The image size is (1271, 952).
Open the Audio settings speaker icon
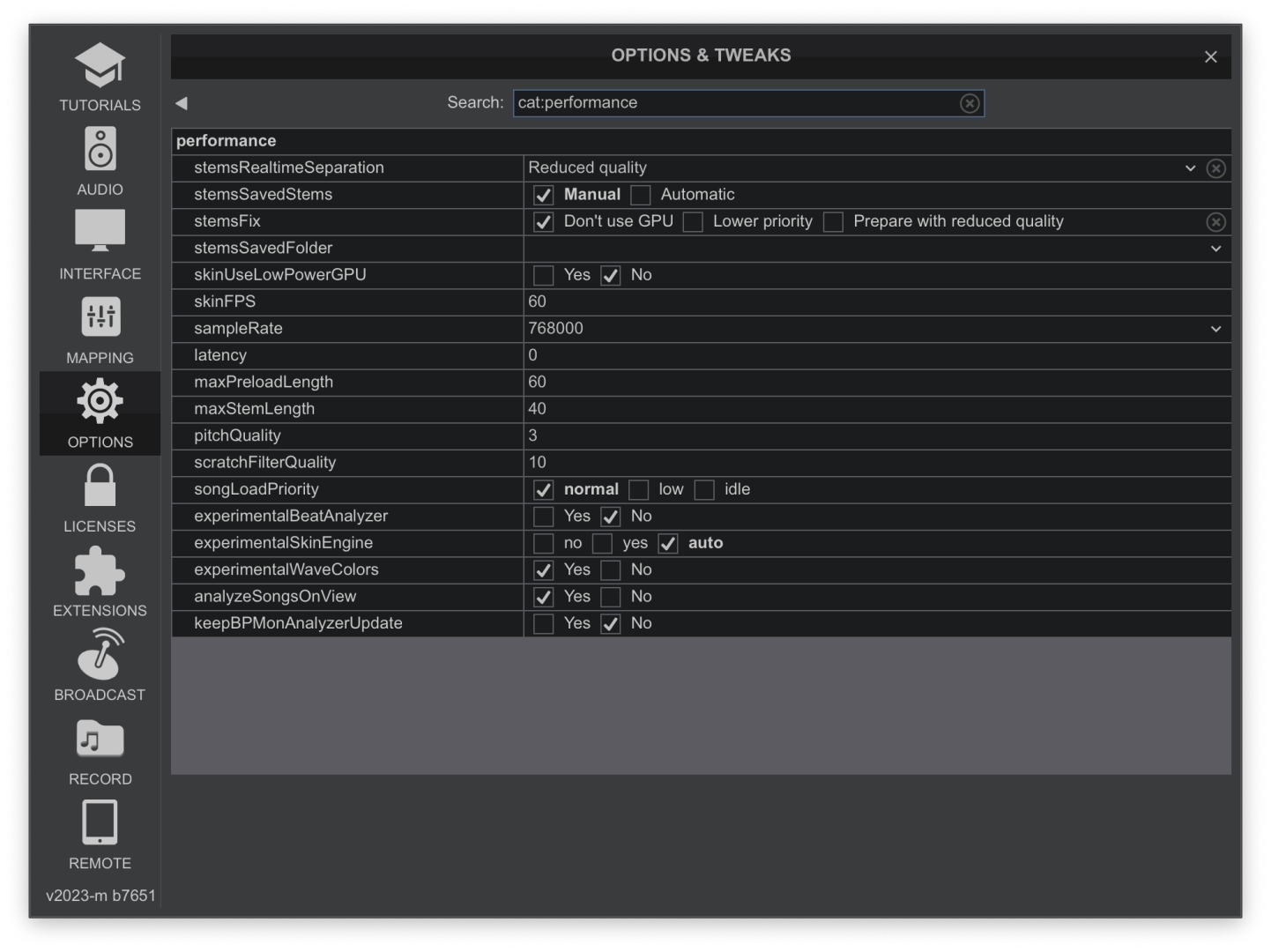tap(100, 149)
